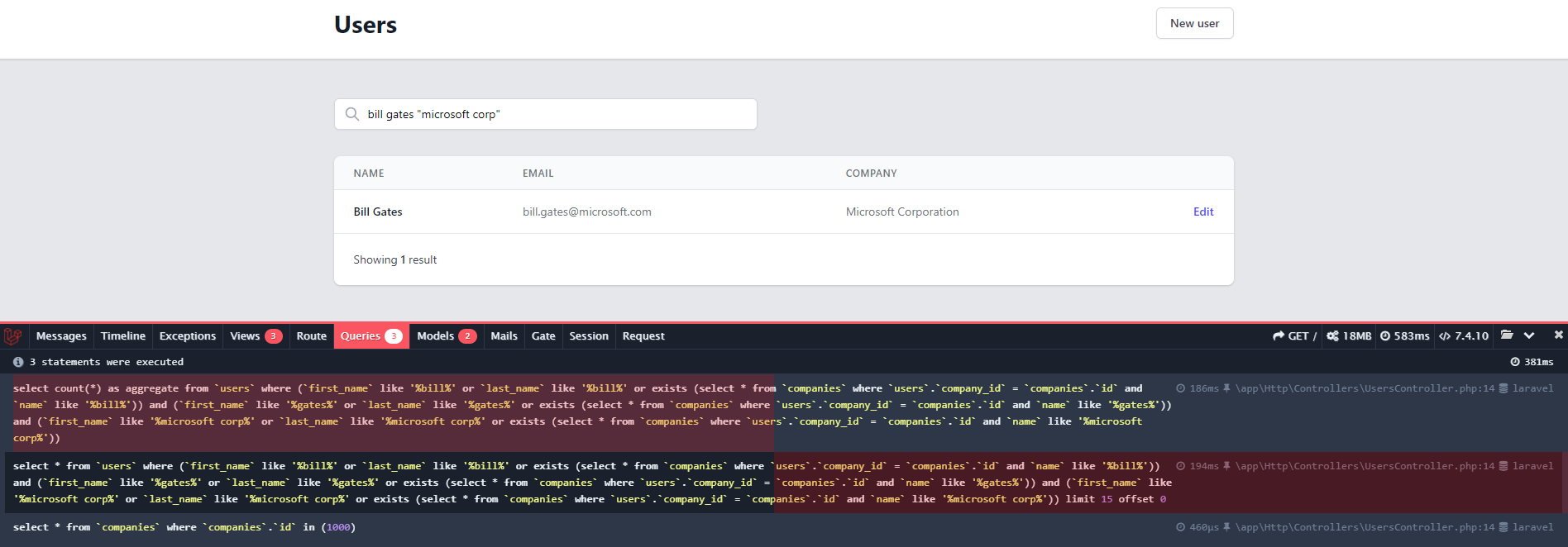
Task: Click the NAME column header
Action: point(369,174)
